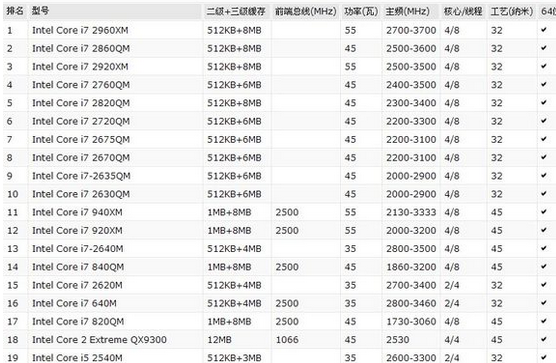This screenshot has height=363, width=556.
Task: Select Intel Core i7 2760QM model name
Action: pyautogui.click(x=81, y=85)
